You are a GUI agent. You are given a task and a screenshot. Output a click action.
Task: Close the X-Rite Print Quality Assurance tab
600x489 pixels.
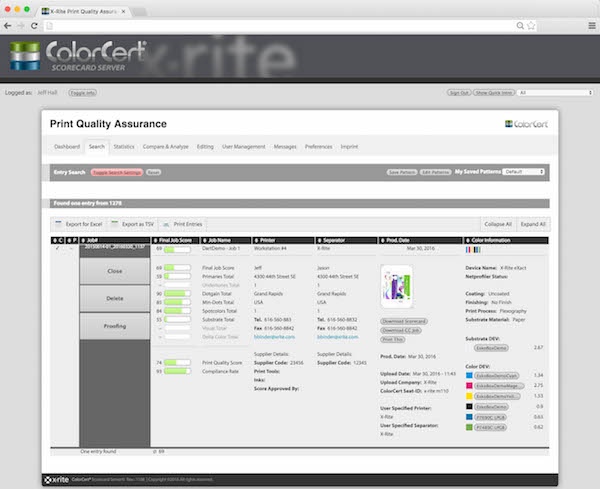[x=123, y=11]
